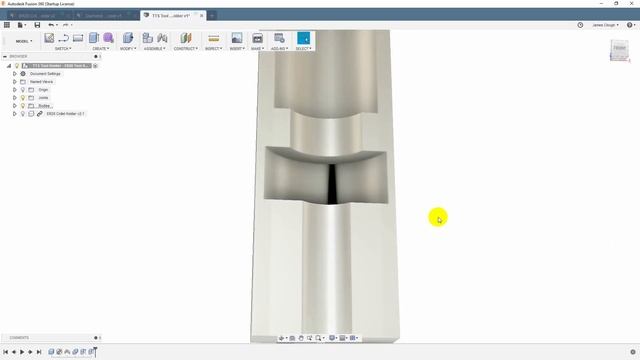Select the Offset Plane construct tool

(x=186, y=38)
